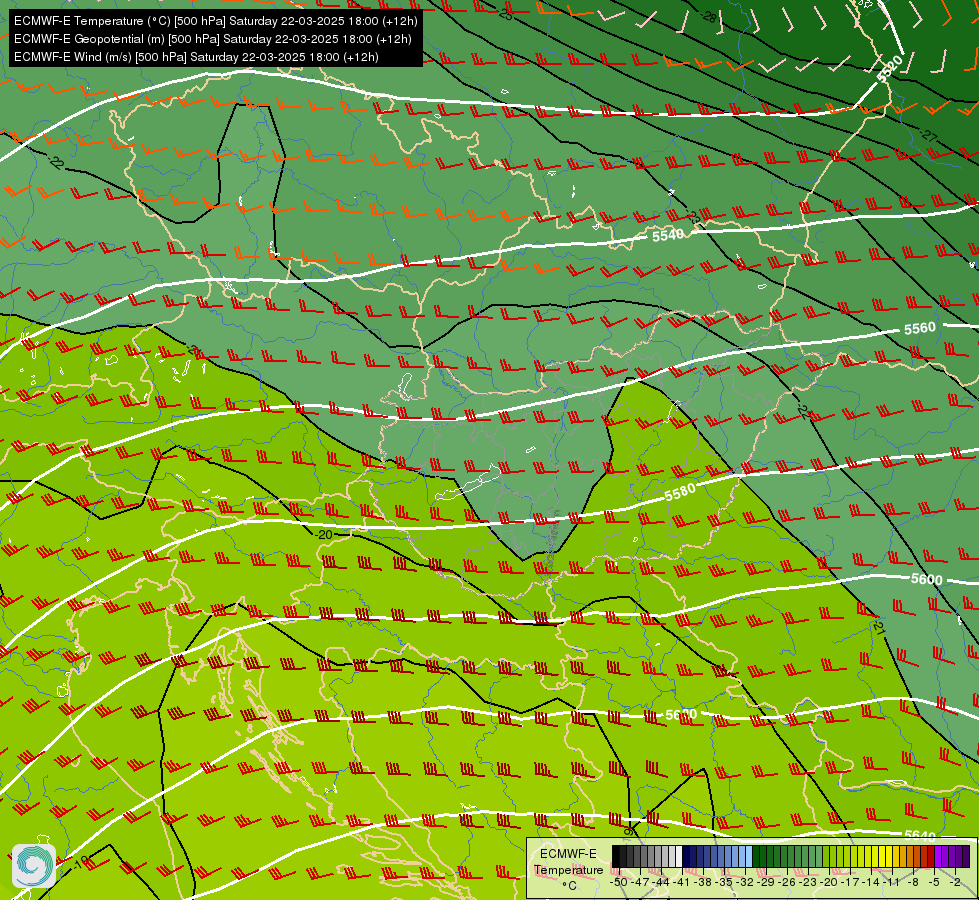Click the -28 isotherm label
The image size is (979, 900).
[x=709, y=17]
